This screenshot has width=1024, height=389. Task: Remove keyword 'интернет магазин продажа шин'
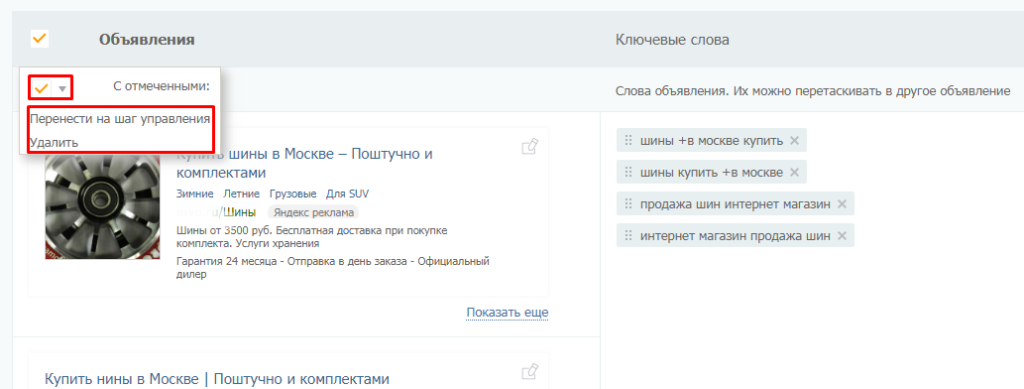(842, 236)
